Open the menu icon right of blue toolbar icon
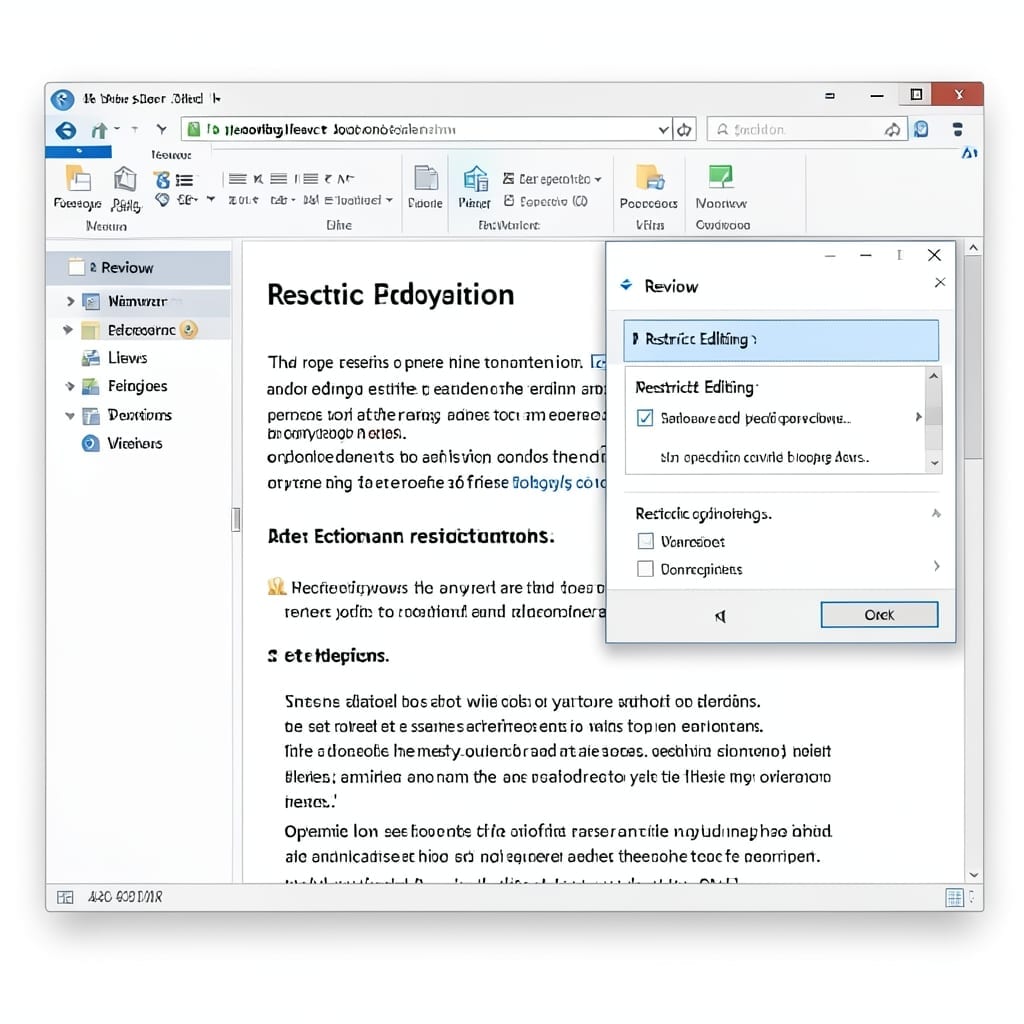Screen dimensions: 1024x1024 coord(957,129)
